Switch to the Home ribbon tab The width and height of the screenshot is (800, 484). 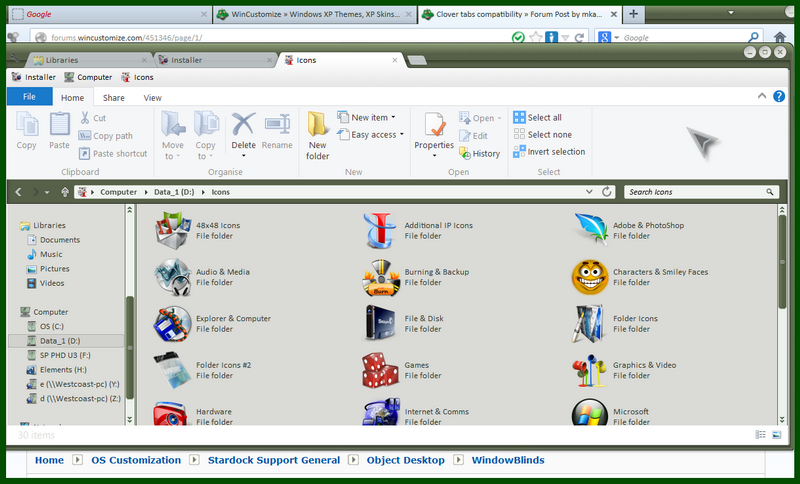(x=72, y=97)
